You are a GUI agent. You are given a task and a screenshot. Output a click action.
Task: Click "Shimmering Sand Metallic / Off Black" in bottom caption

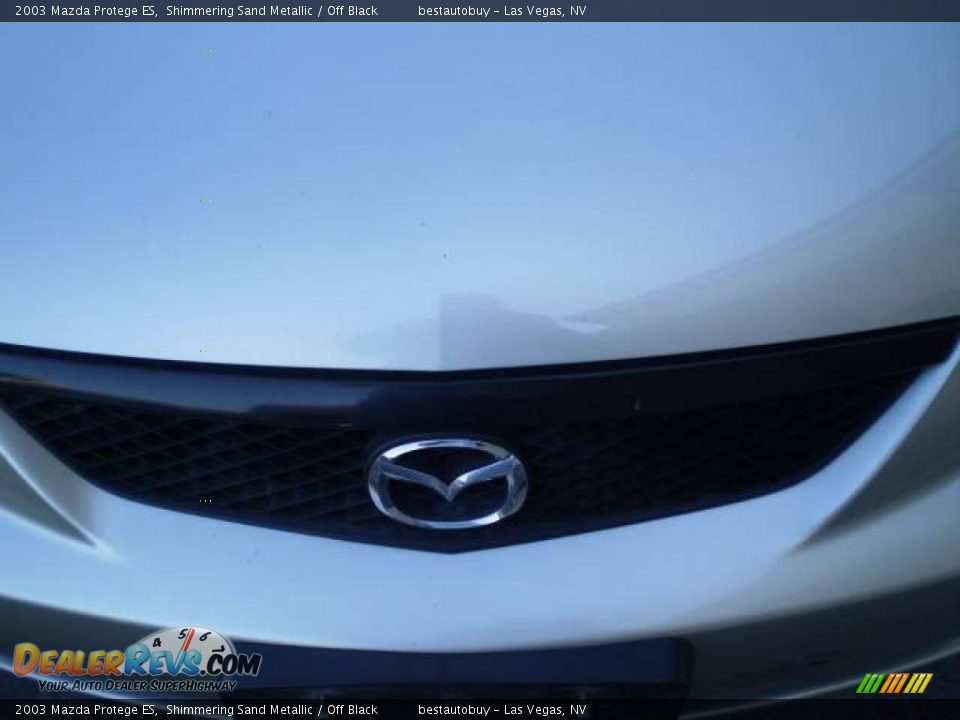pyautogui.click(x=272, y=710)
